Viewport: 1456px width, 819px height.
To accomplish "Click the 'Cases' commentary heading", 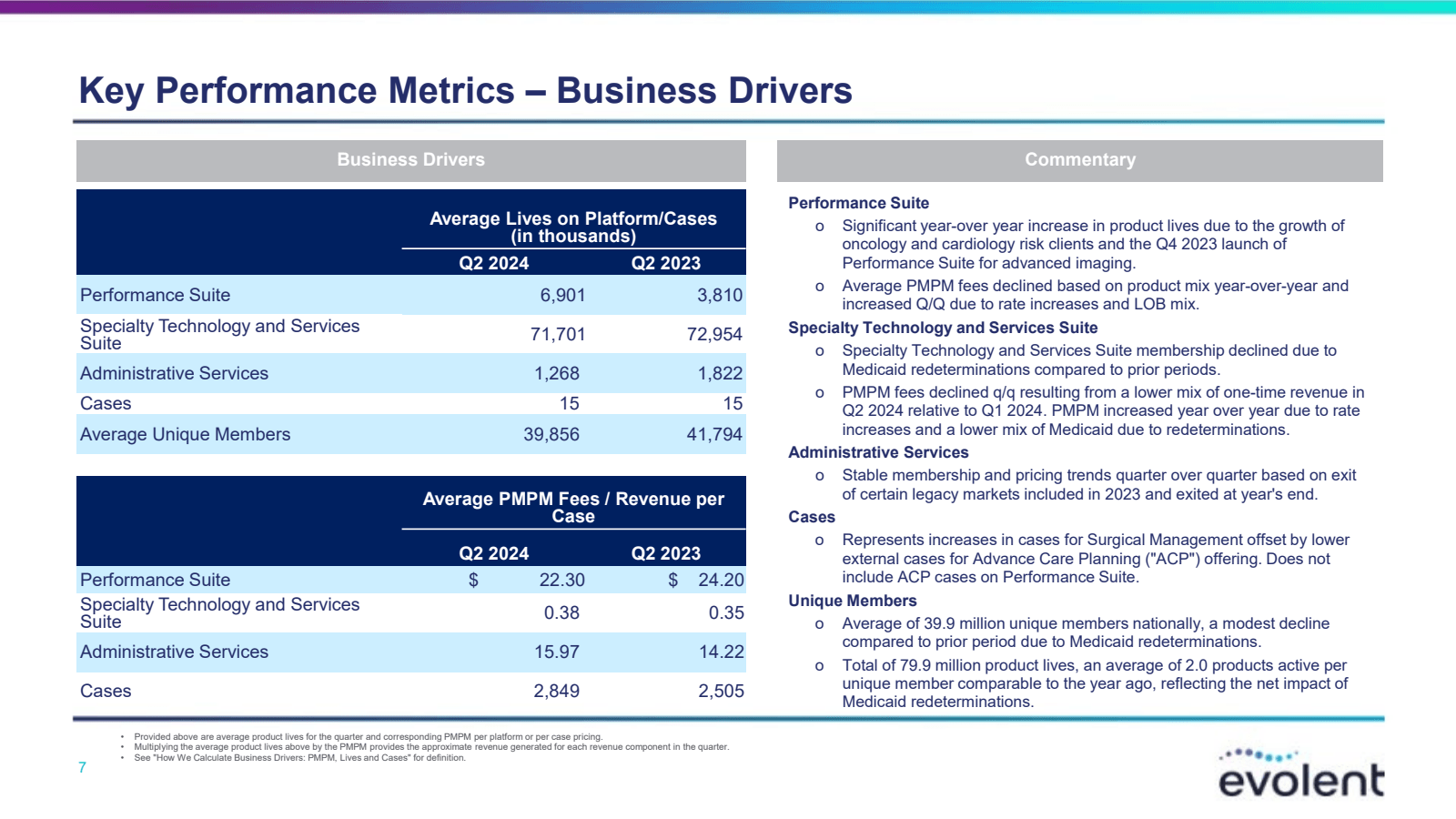I will click(x=812, y=517).
